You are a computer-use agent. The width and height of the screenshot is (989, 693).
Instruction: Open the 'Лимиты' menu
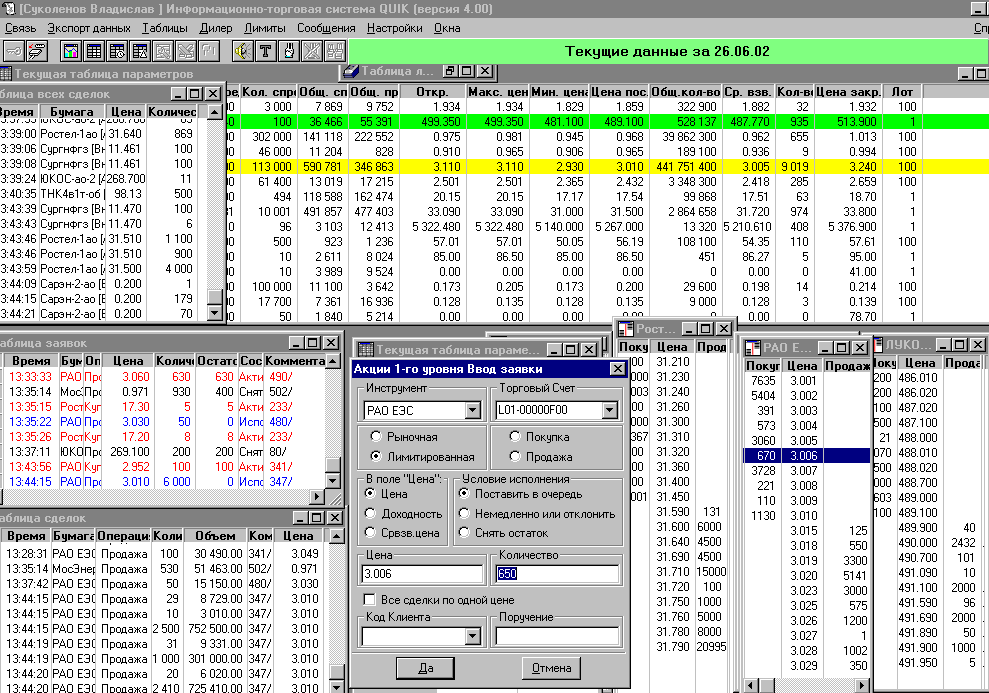[x=265, y=28]
